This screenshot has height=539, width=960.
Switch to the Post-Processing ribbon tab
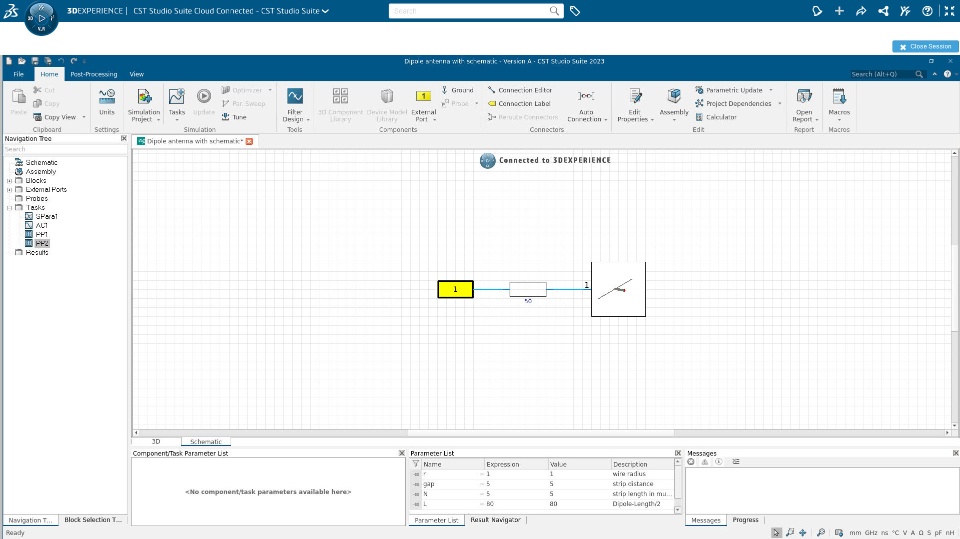(x=93, y=74)
